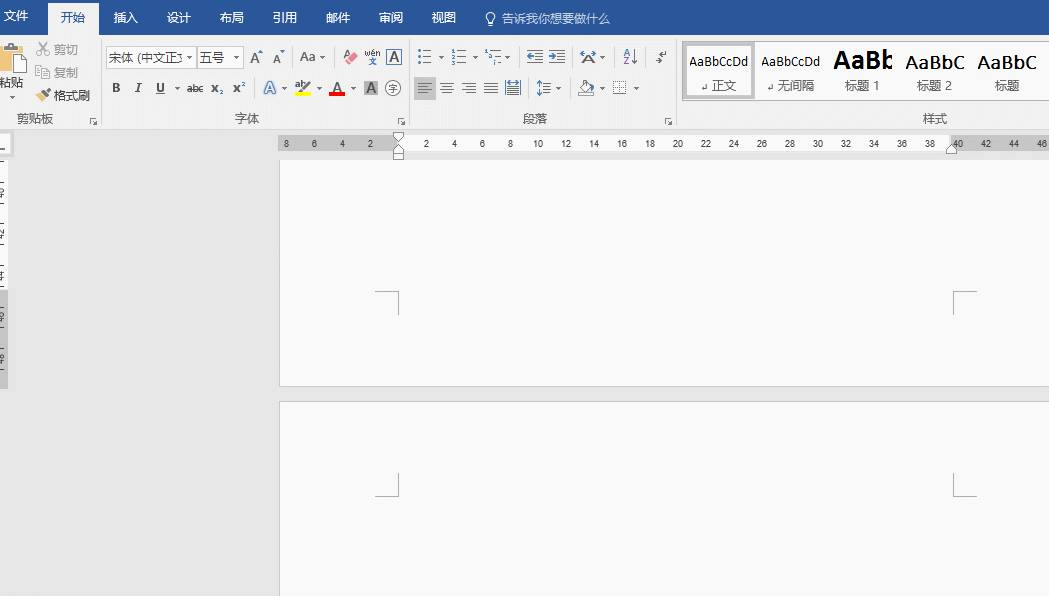Toggle center paragraph alignment
The image size is (1049, 596).
click(447, 88)
